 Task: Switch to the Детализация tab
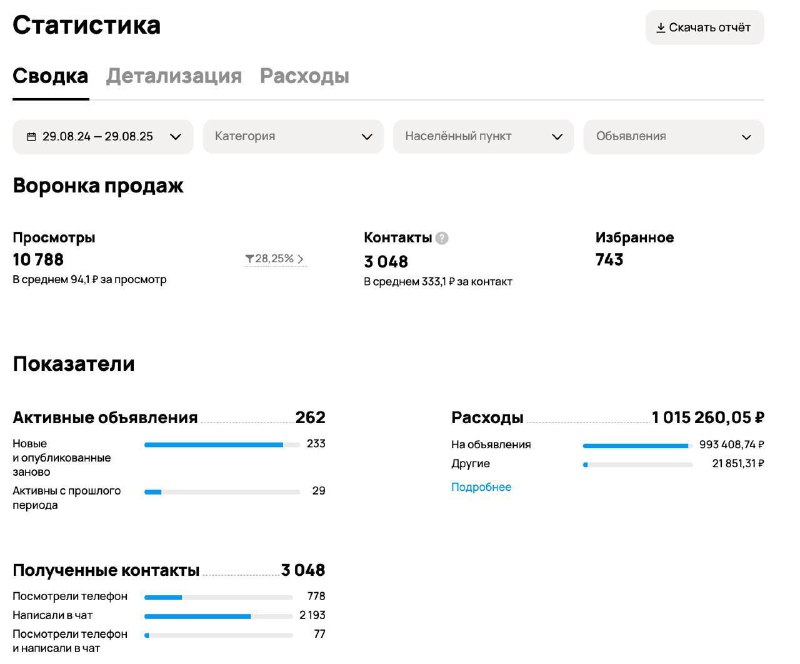click(174, 76)
